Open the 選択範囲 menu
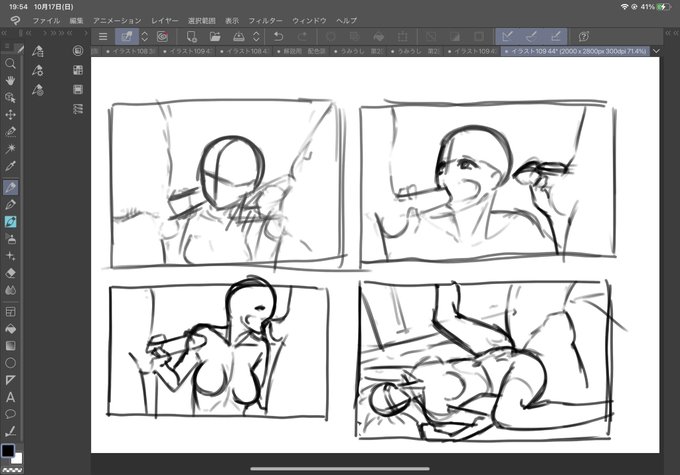 coord(202,20)
